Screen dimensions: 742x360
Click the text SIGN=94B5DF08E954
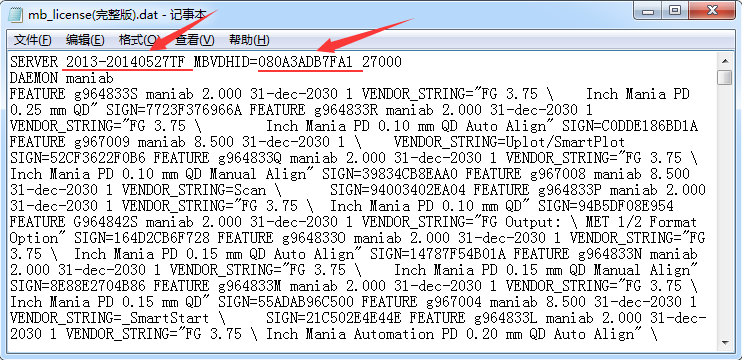(606, 206)
